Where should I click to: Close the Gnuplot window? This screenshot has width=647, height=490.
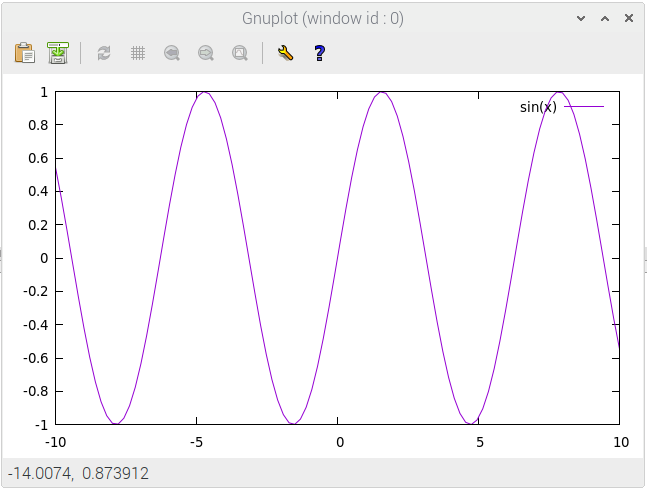coord(629,18)
